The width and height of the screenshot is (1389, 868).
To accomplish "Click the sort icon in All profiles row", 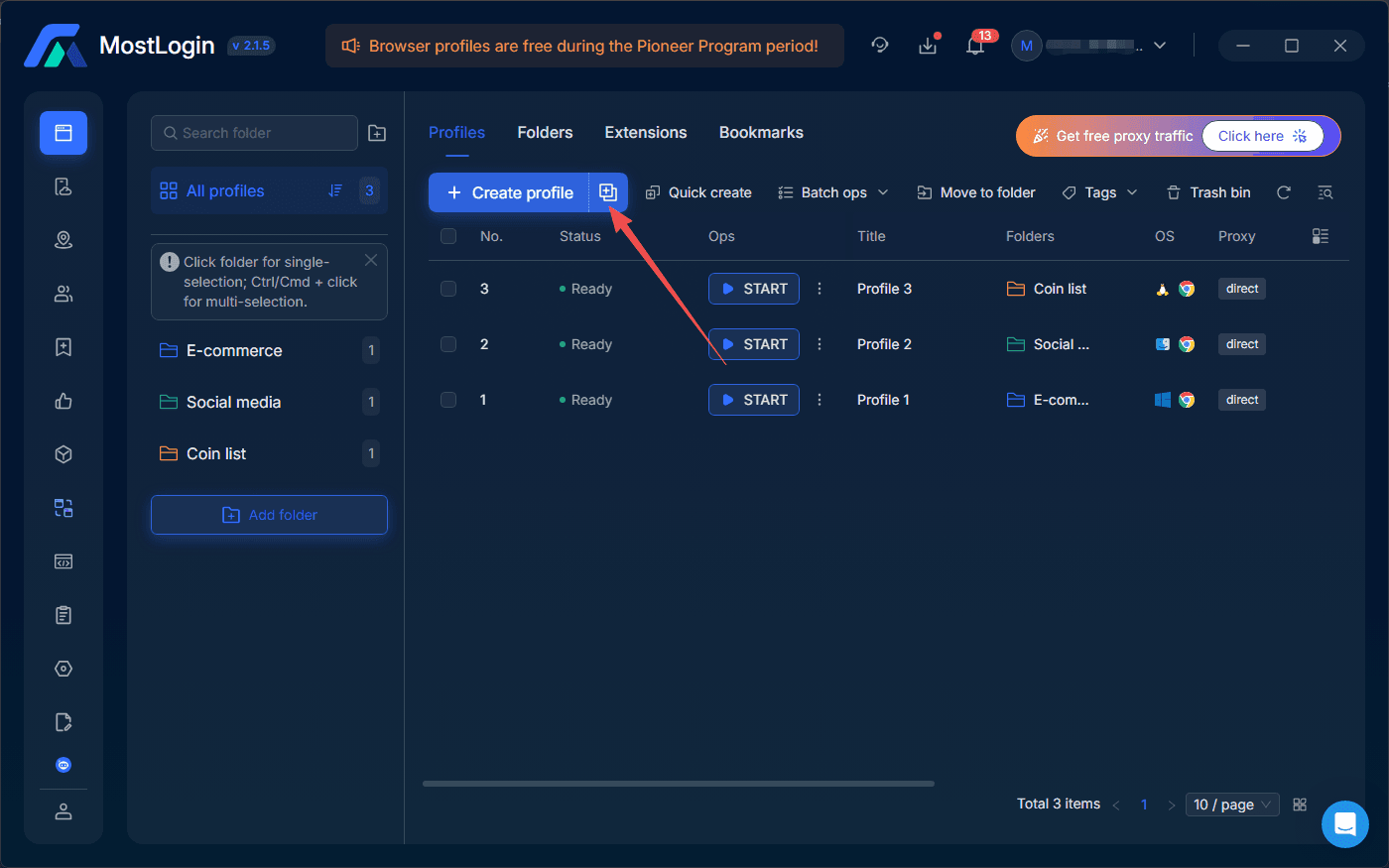I will [335, 190].
